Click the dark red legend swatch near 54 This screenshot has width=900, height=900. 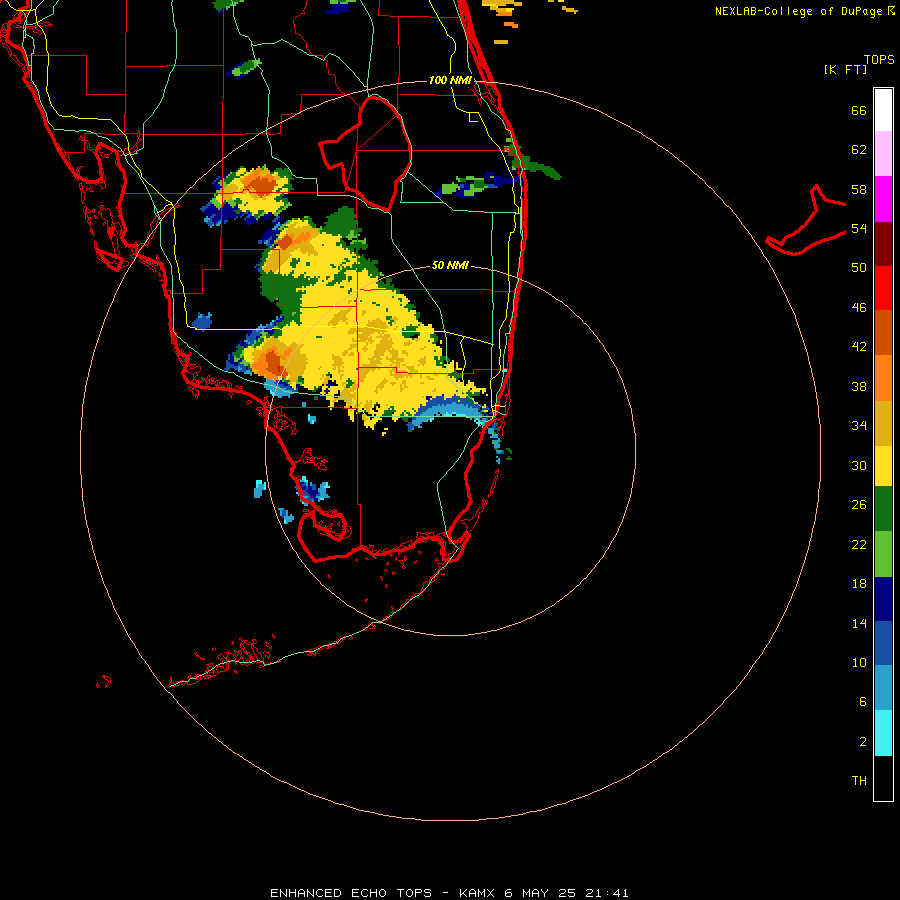point(883,244)
